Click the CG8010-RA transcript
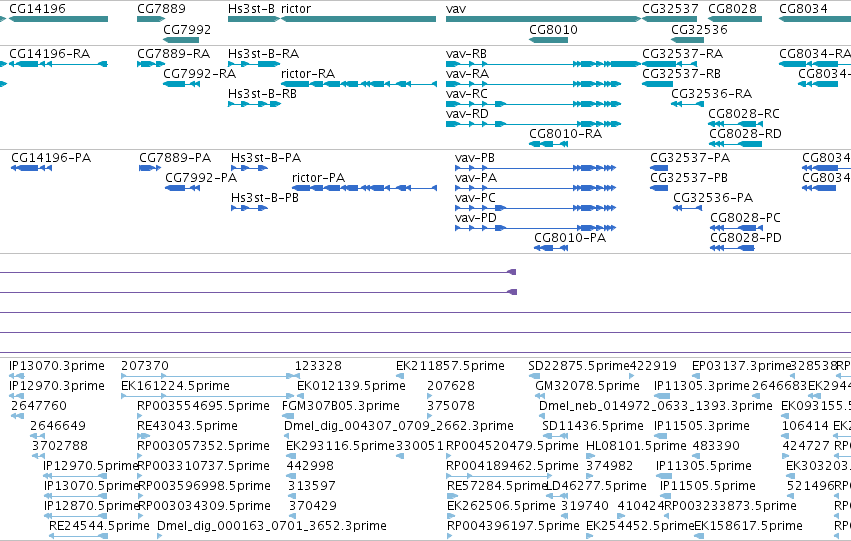This screenshot has width=851, height=541. pyautogui.click(x=549, y=144)
